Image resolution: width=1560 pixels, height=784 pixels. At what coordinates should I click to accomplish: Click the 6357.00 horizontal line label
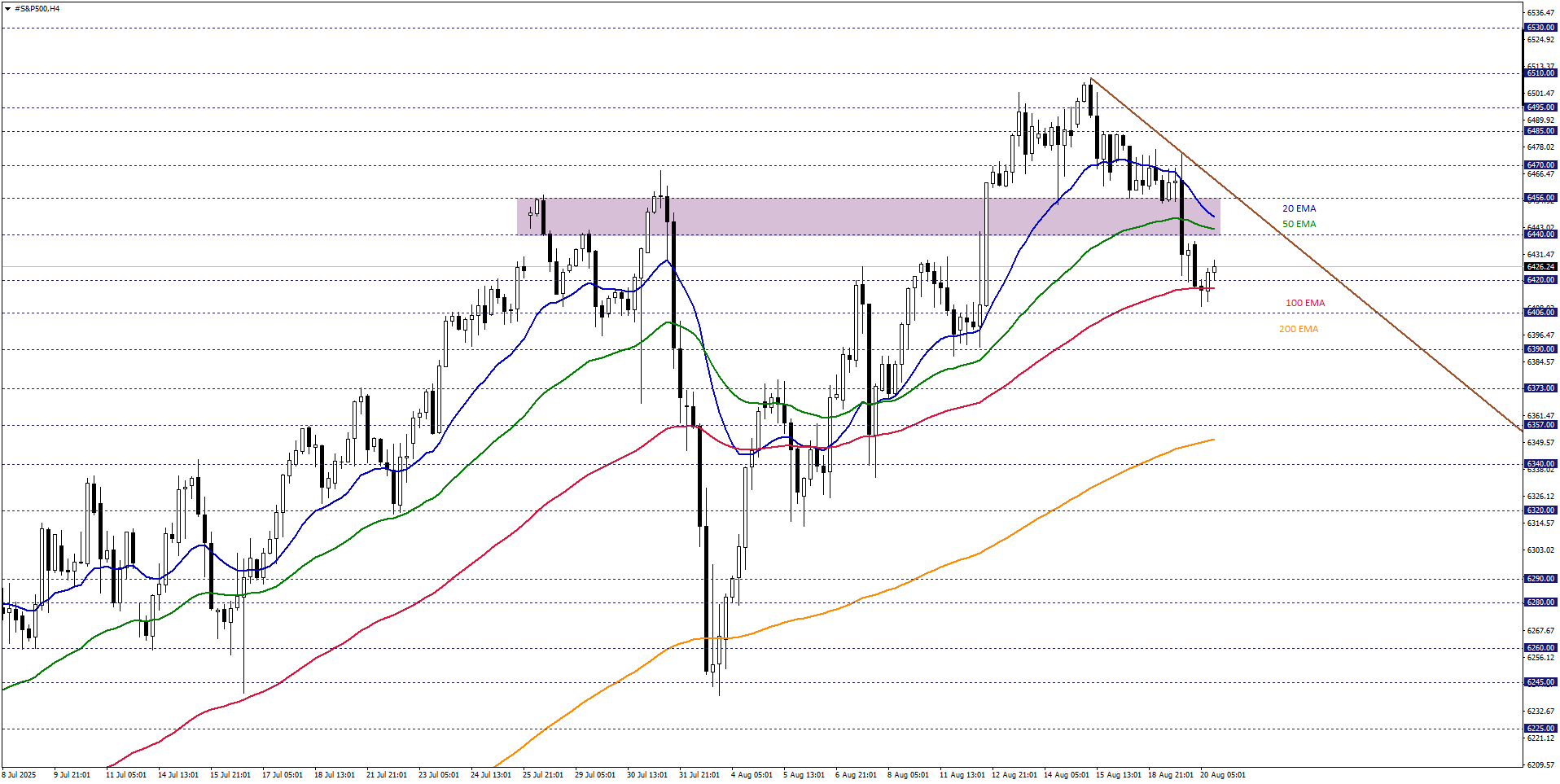tap(1540, 425)
